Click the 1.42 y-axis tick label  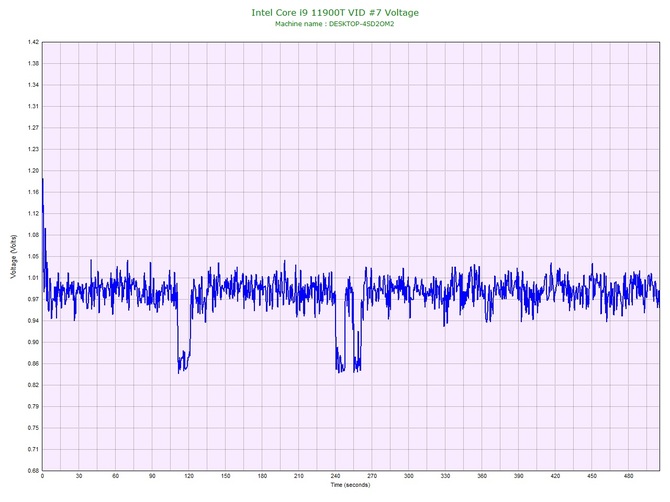(33, 42)
